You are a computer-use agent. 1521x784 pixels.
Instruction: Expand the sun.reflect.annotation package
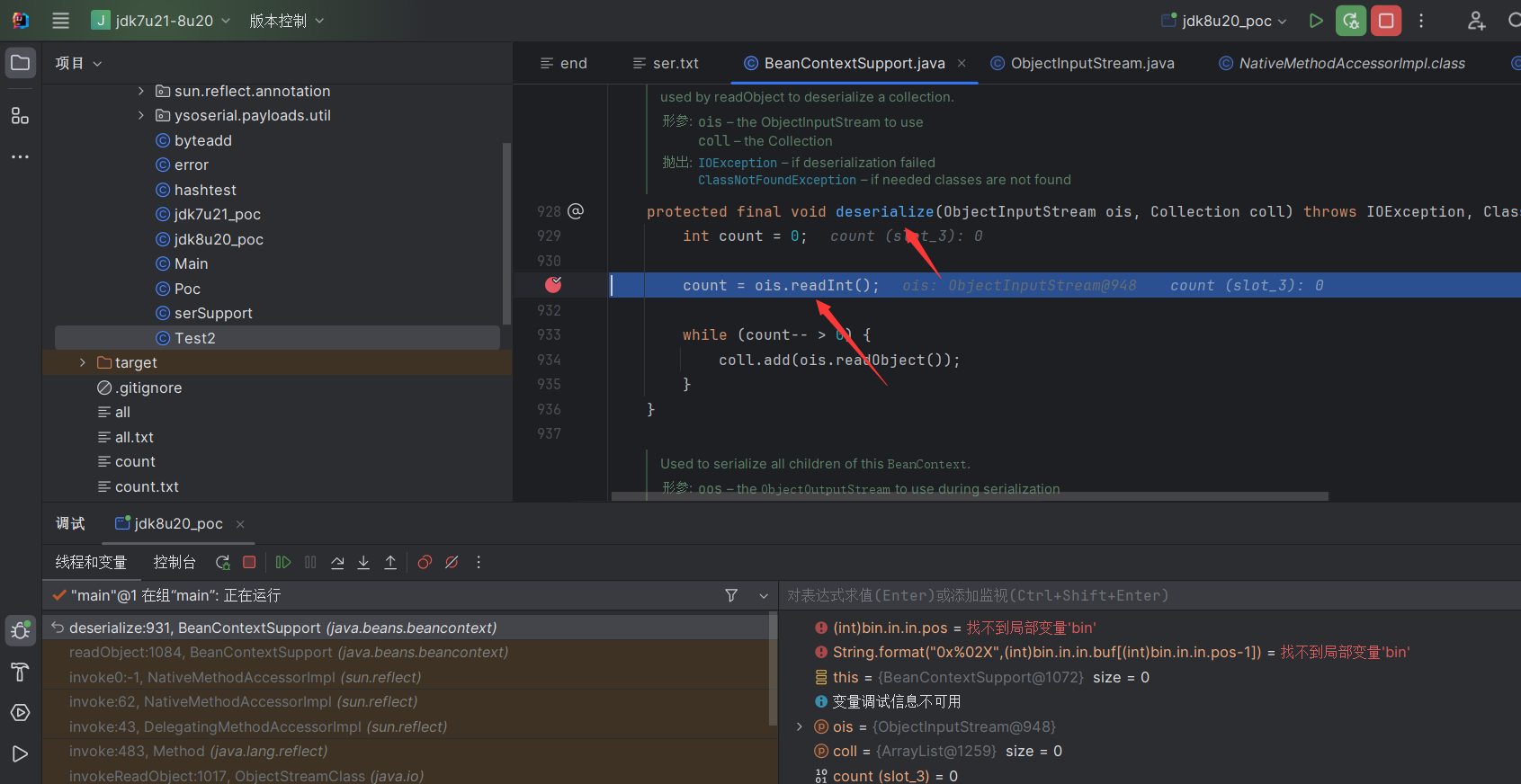tap(141, 91)
